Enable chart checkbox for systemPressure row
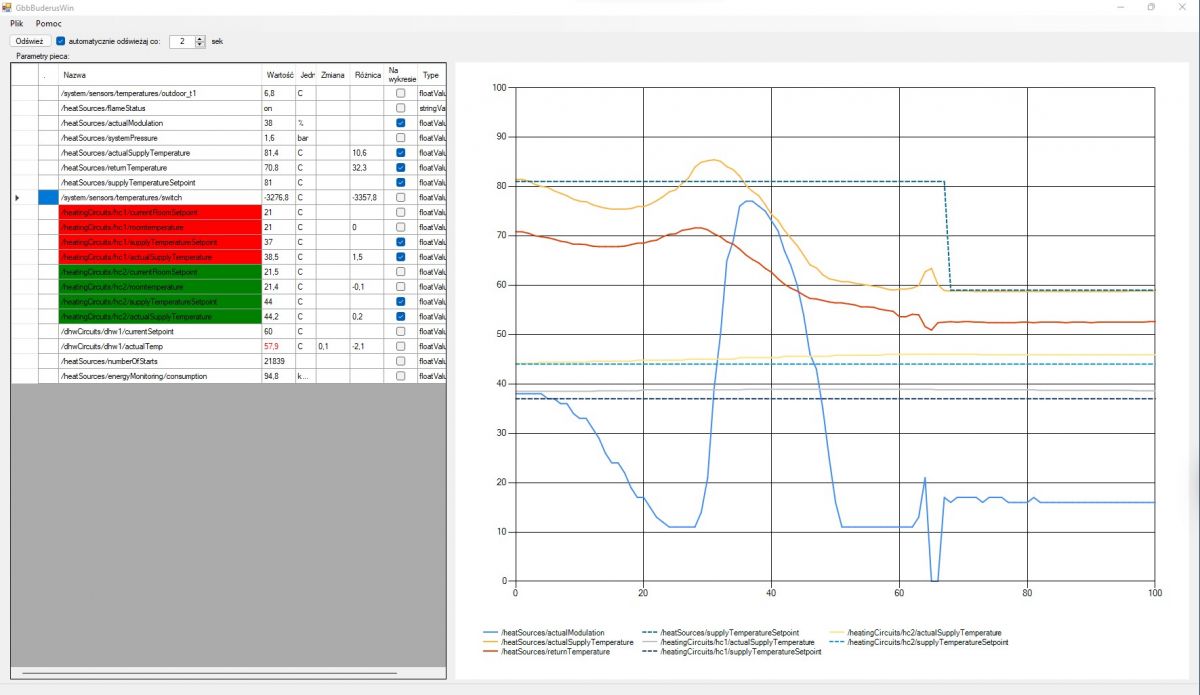This screenshot has height=695, width=1200. pos(401,138)
